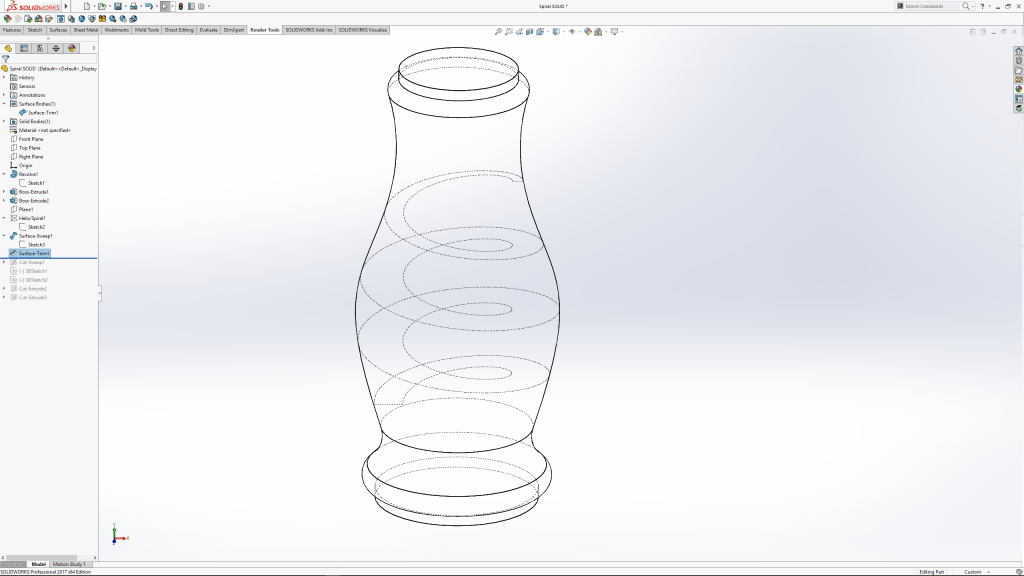The image size is (1024, 576).
Task: Expand the Boss-Extrude1 feature
Action: 4,192
